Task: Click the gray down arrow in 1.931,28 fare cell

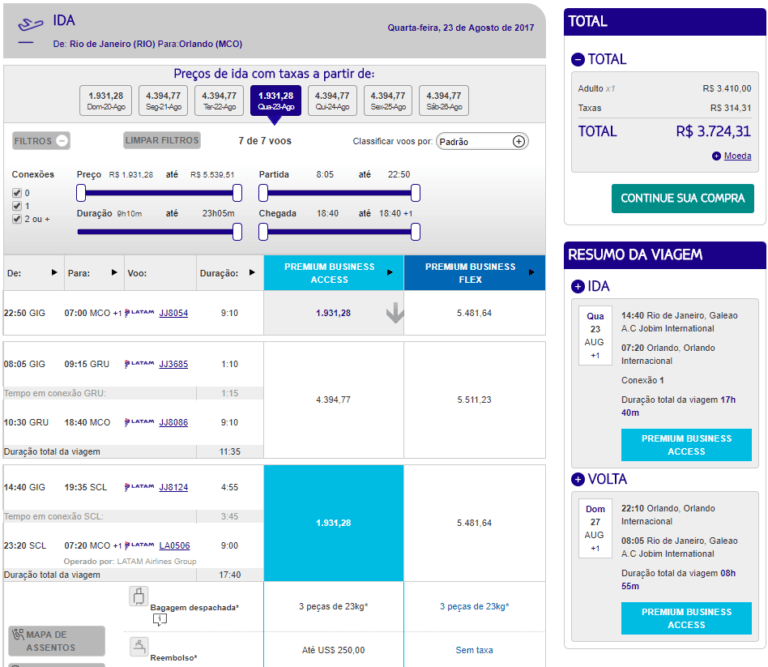Action: coord(395,314)
